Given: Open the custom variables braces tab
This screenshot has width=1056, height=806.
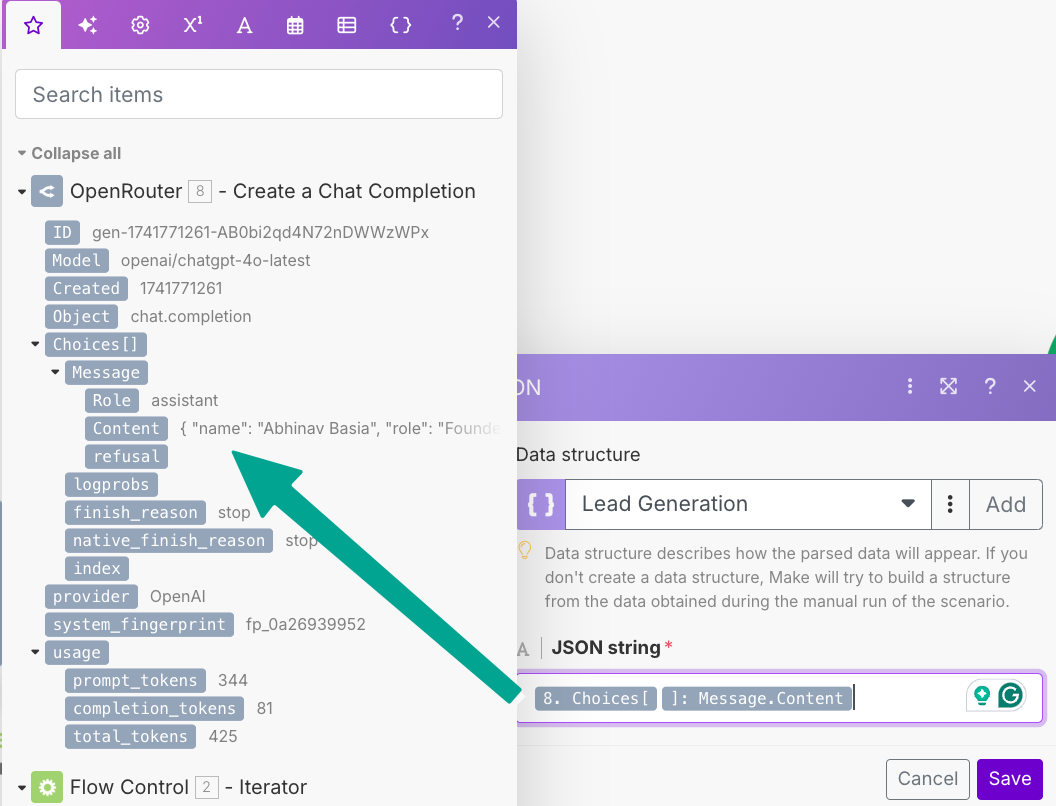Looking at the screenshot, I should click(x=400, y=26).
